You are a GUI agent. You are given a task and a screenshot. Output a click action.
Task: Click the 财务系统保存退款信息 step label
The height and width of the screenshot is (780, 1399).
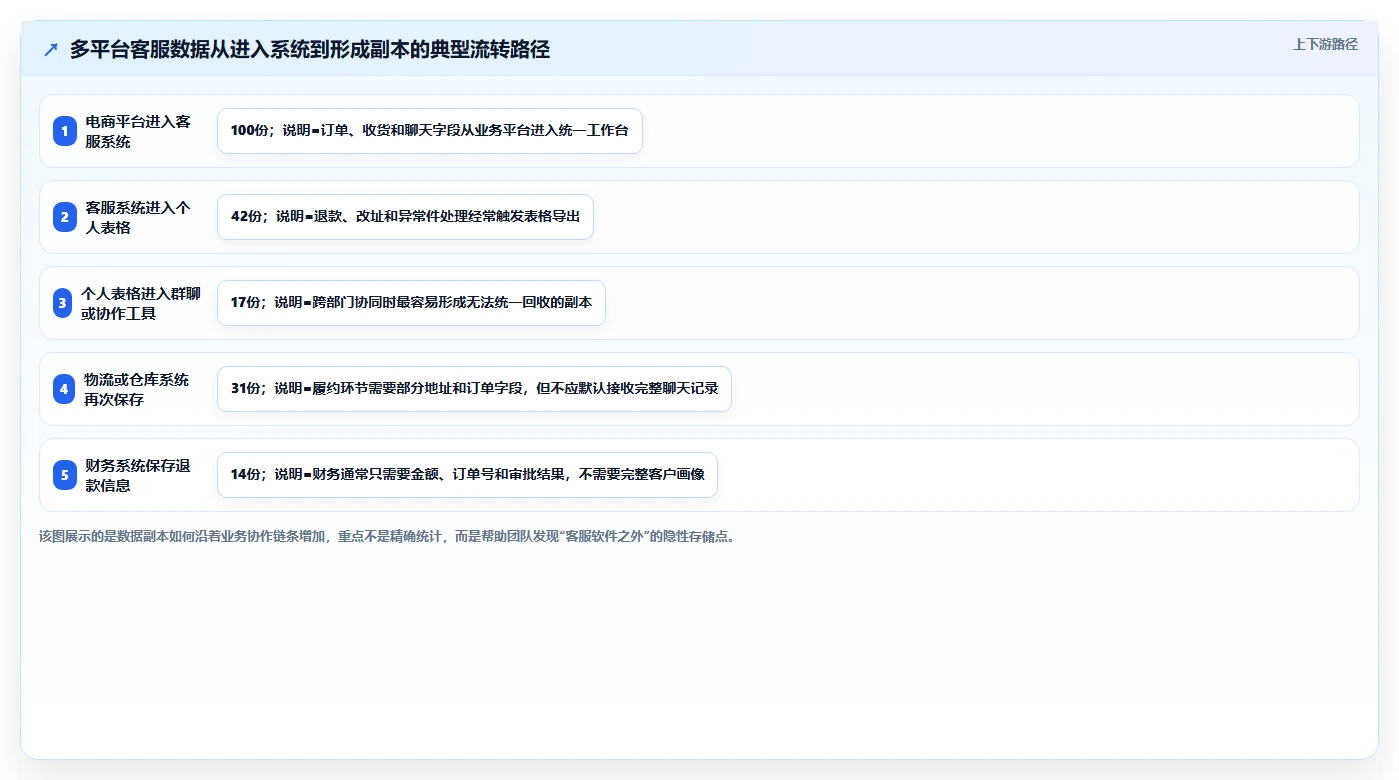pyautogui.click(x=138, y=475)
